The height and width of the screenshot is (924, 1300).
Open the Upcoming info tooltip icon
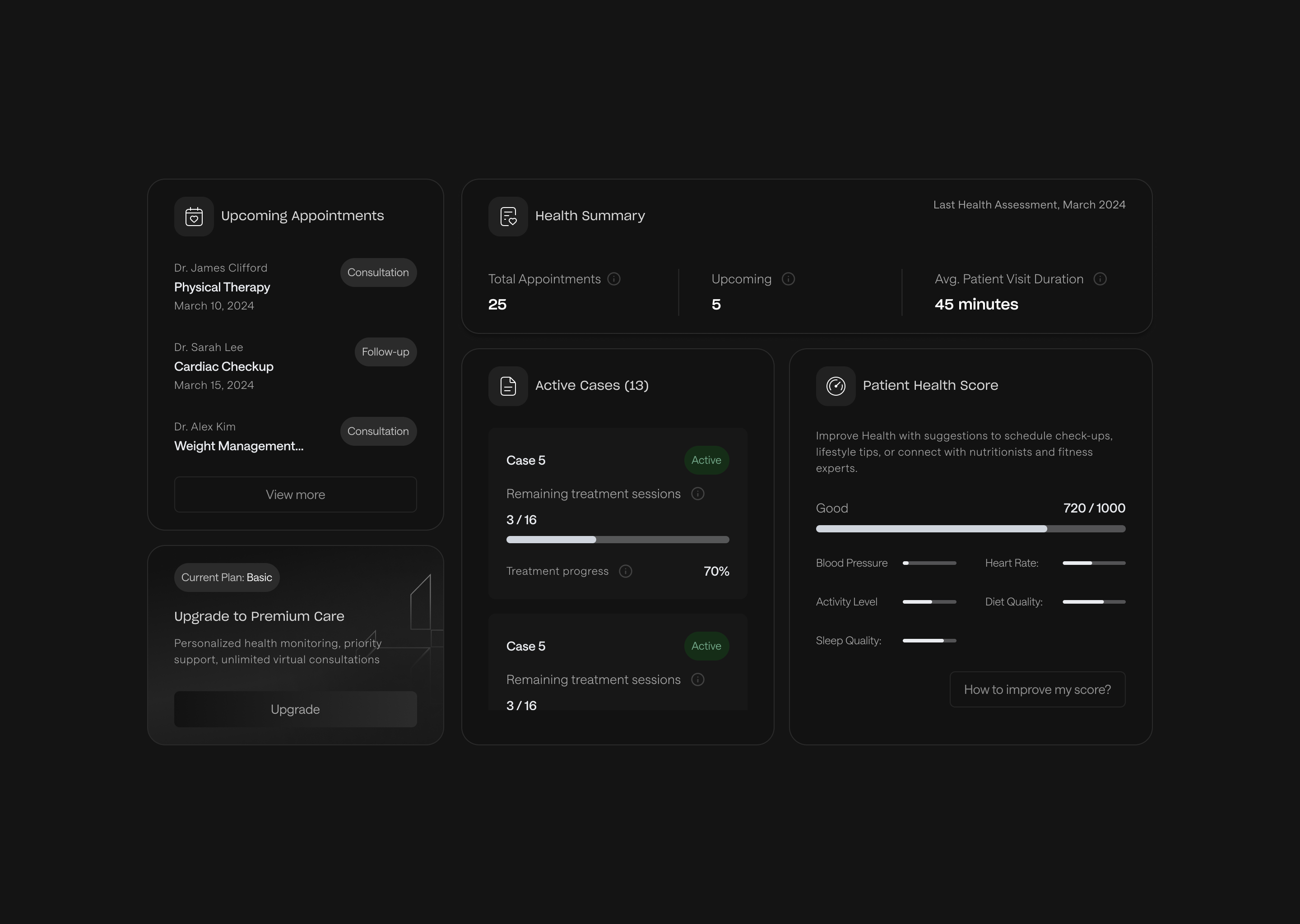click(x=788, y=279)
